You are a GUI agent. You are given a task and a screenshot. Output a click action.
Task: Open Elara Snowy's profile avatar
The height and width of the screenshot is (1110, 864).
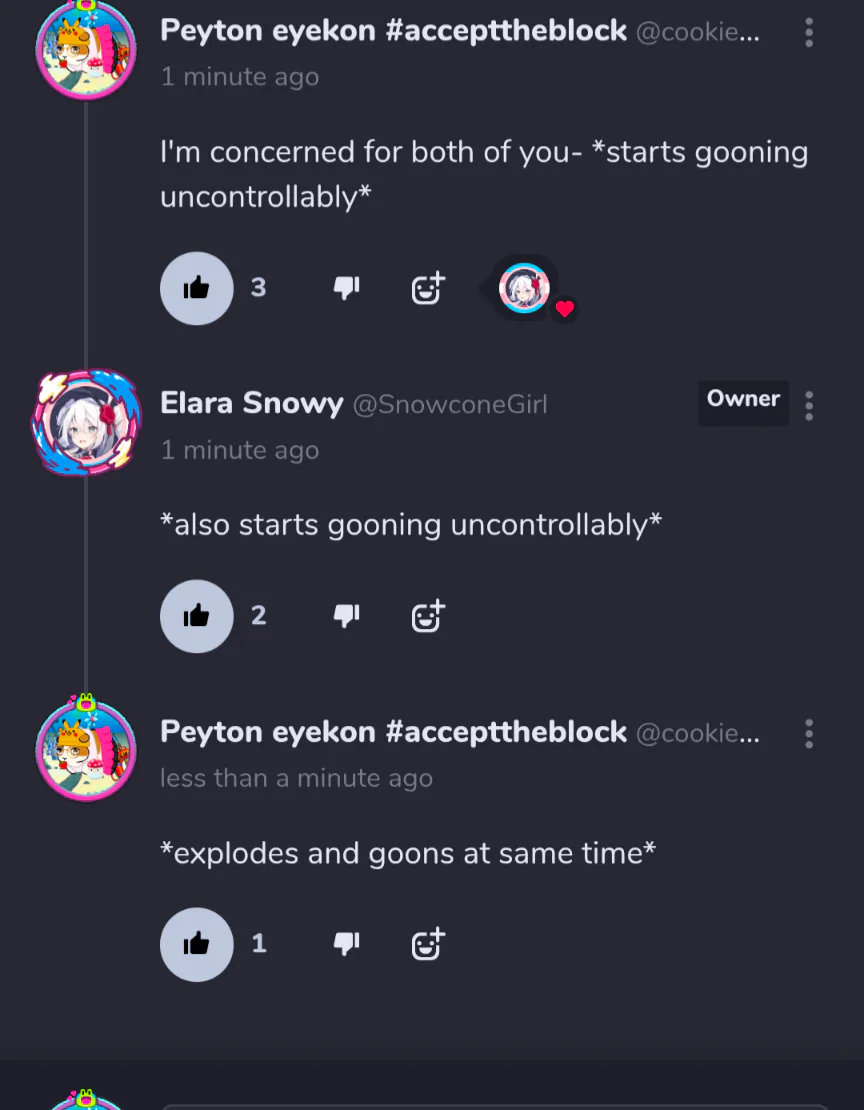tap(86, 421)
